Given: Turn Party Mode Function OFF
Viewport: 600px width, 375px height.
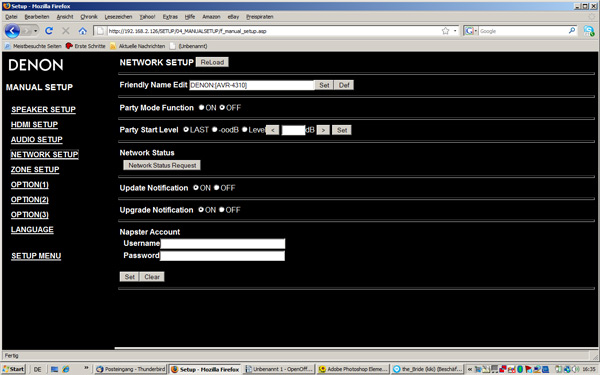Looking at the screenshot, I should (222, 108).
